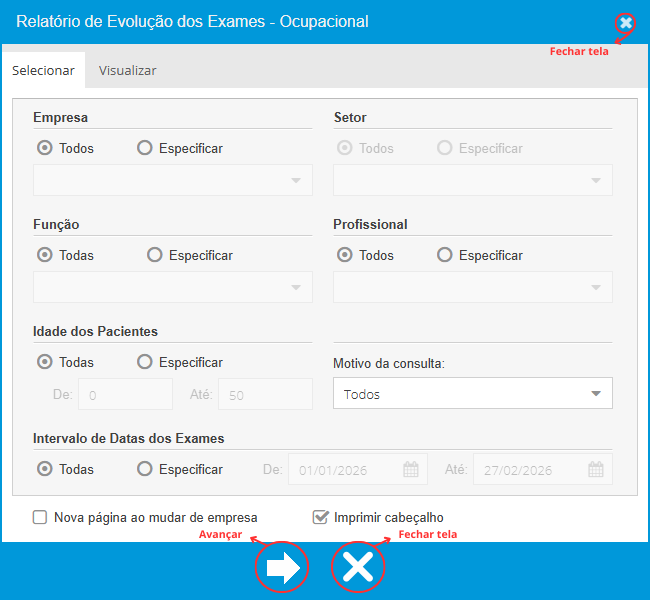Click the large X icon in bottom bar
This screenshot has width=650, height=600.
click(x=358, y=567)
